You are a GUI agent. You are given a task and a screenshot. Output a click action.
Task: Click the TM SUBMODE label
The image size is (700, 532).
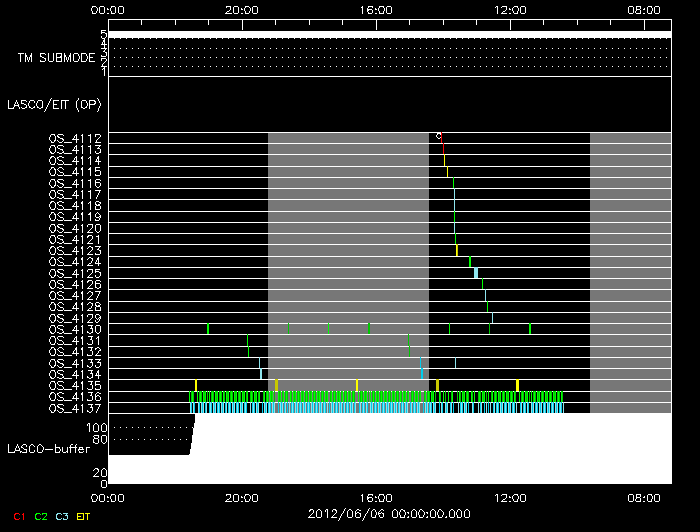point(57,58)
